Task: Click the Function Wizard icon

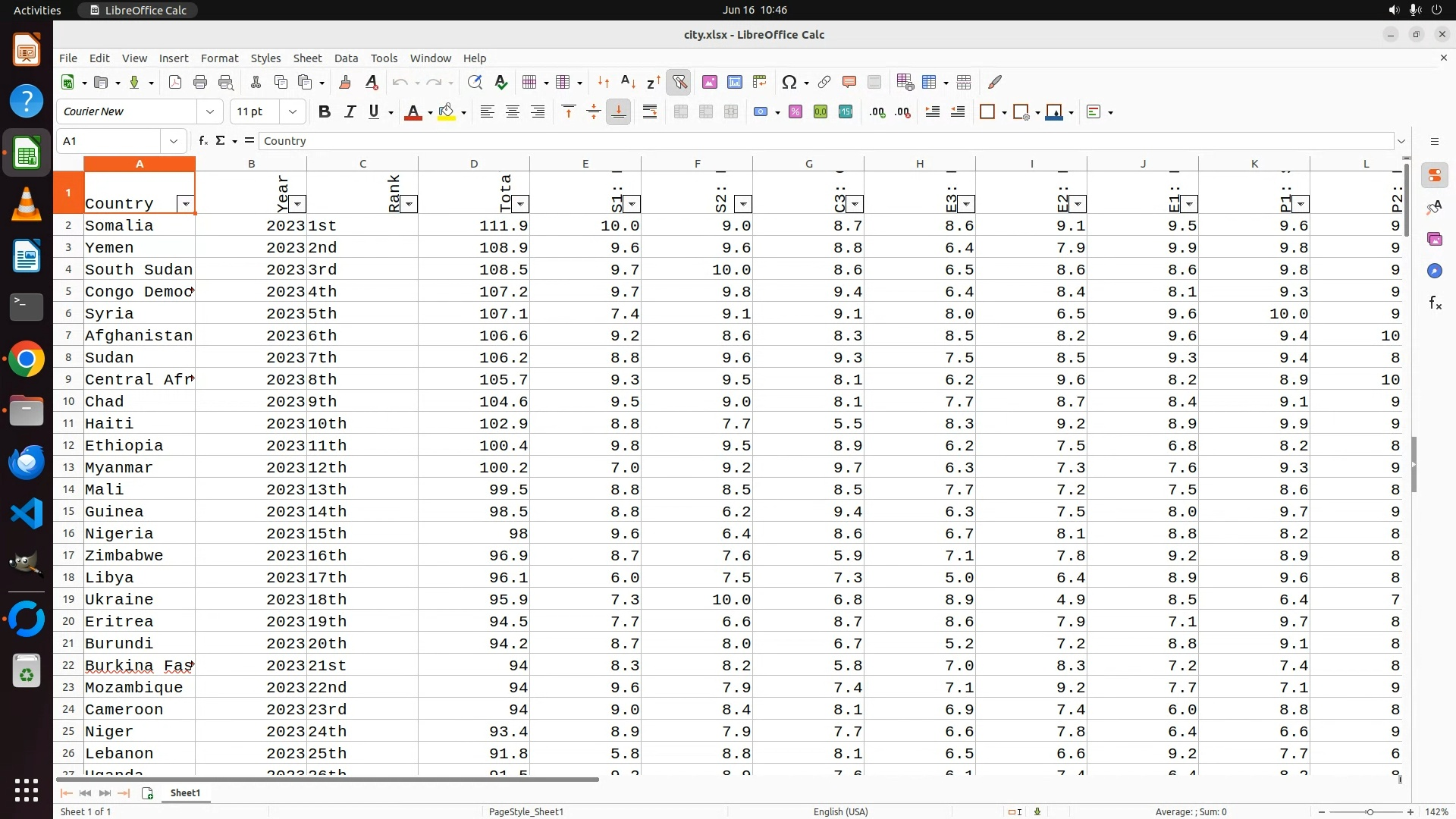Action: [202, 141]
